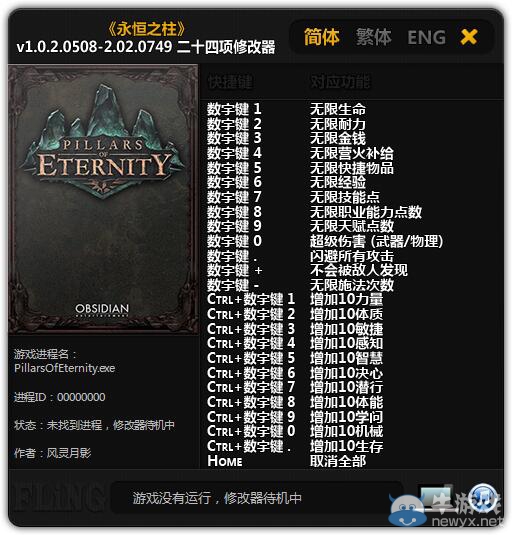Screen dimensions: 512x535
Task: Select the 无限生命 cheat option
Action: point(338,109)
